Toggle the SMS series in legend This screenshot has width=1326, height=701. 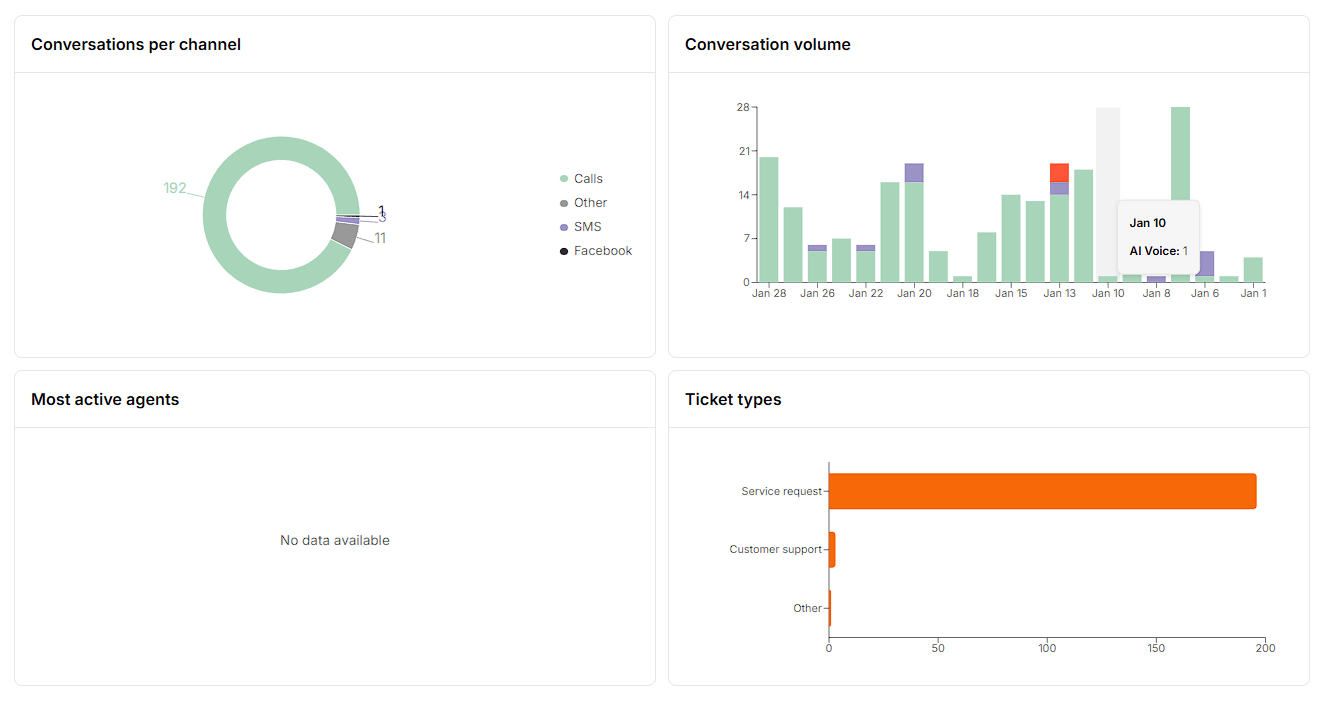click(x=587, y=227)
